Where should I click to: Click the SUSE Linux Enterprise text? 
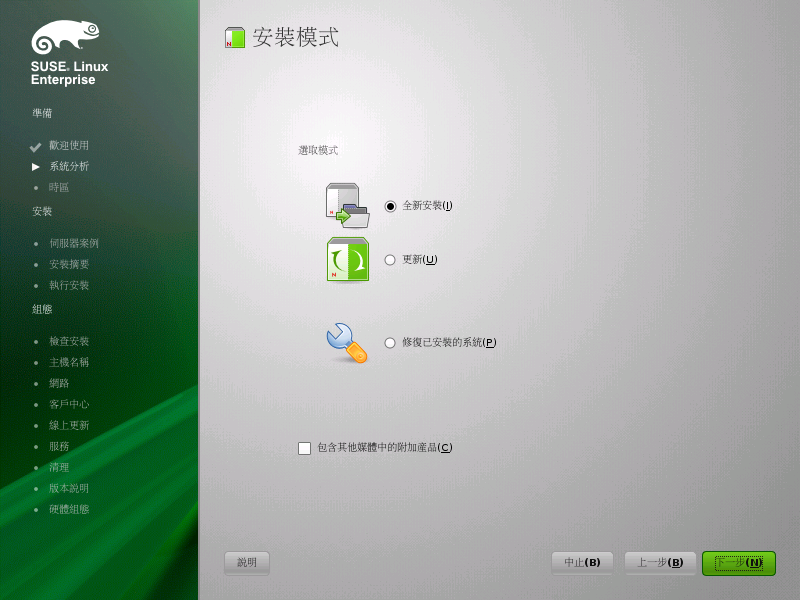coord(69,73)
